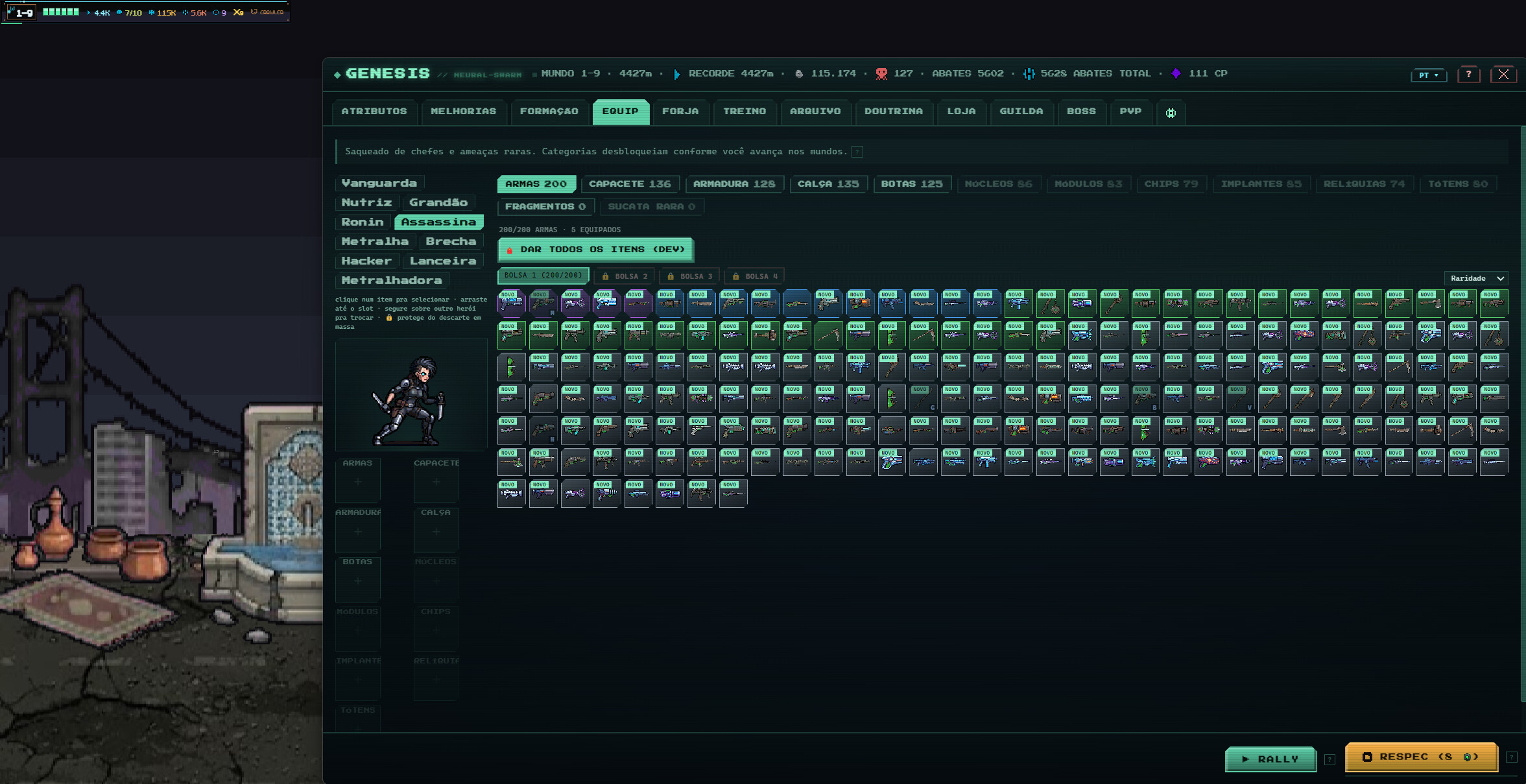Screen dimensions: 1526x784
Task: Open the Raridade sort dropdown
Action: pyautogui.click(x=1476, y=278)
